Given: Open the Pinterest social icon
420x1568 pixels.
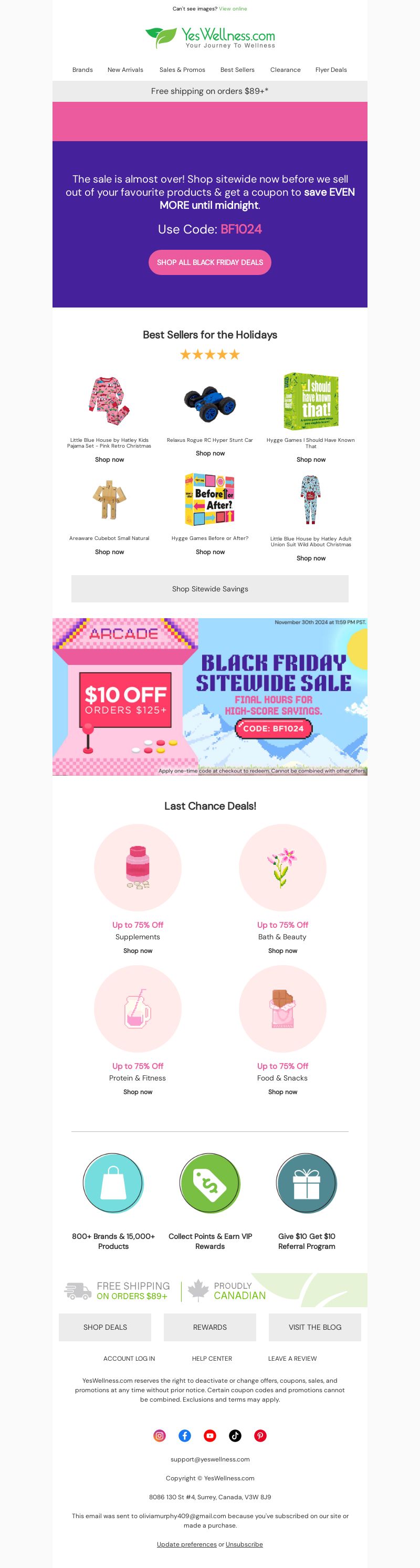Looking at the screenshot, I should tap(260, 1435).
